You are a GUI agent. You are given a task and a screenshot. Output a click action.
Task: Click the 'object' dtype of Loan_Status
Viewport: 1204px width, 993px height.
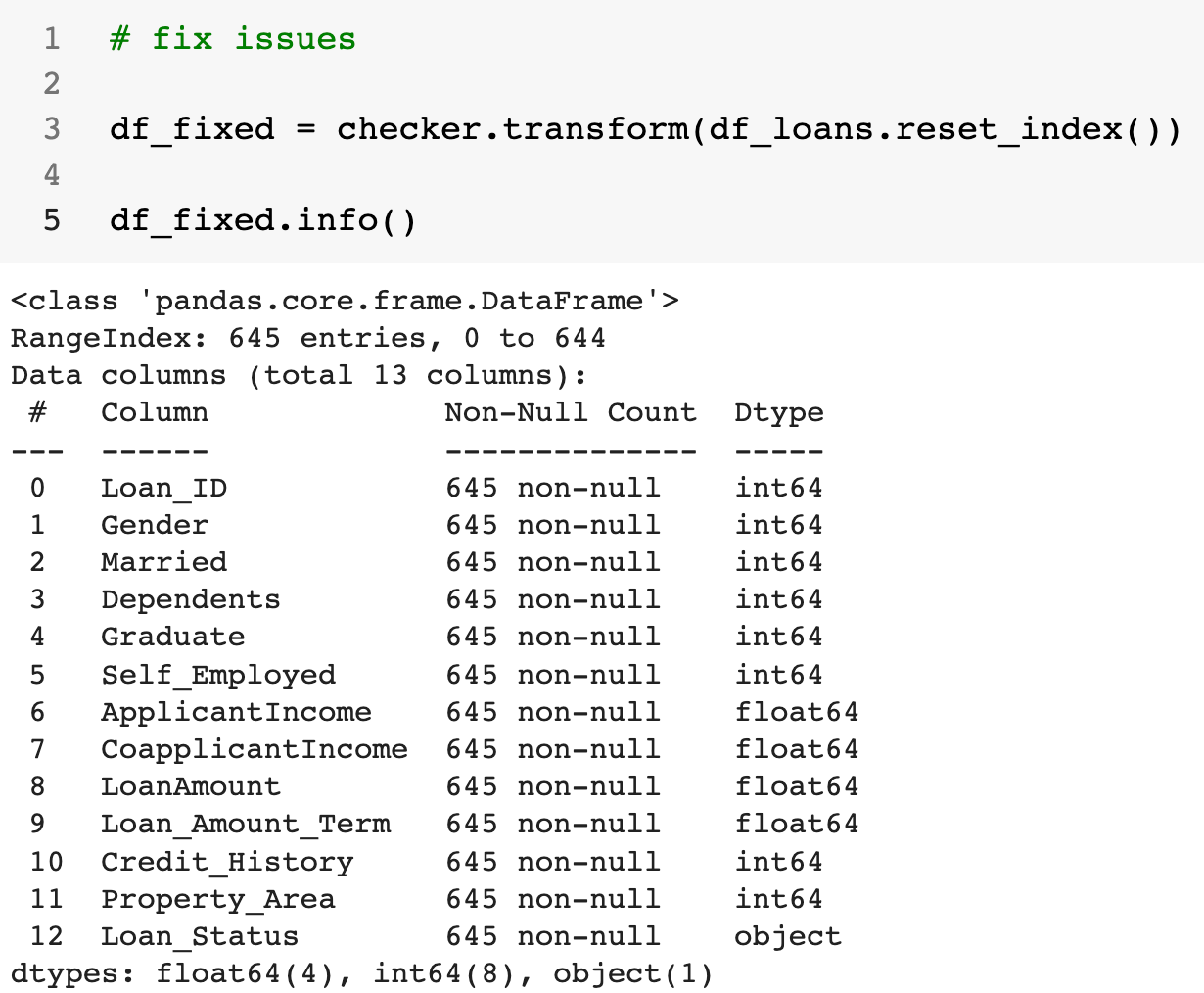(788, 936)
